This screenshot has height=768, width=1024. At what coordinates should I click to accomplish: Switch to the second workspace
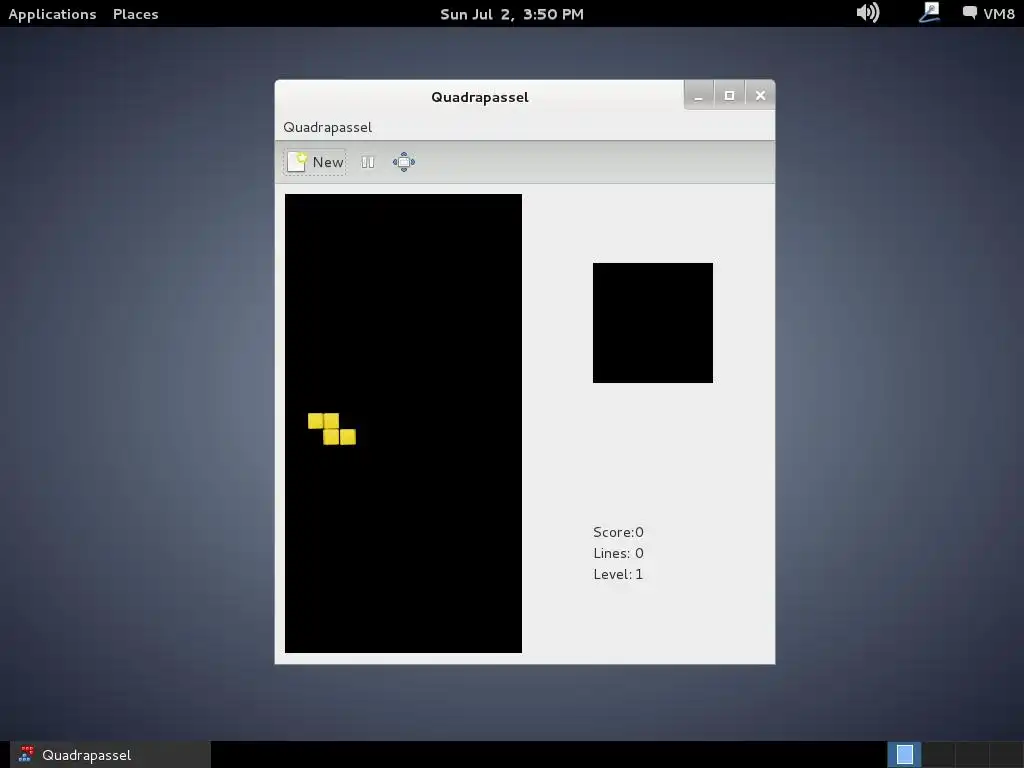point(938,755)
